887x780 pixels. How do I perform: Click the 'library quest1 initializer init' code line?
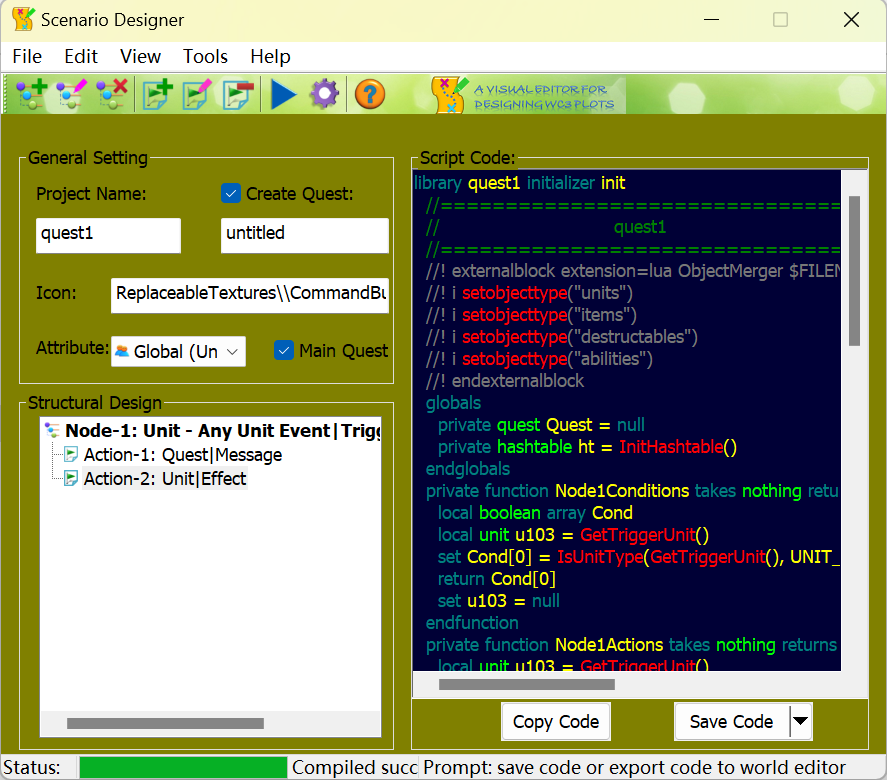point(519,183)
